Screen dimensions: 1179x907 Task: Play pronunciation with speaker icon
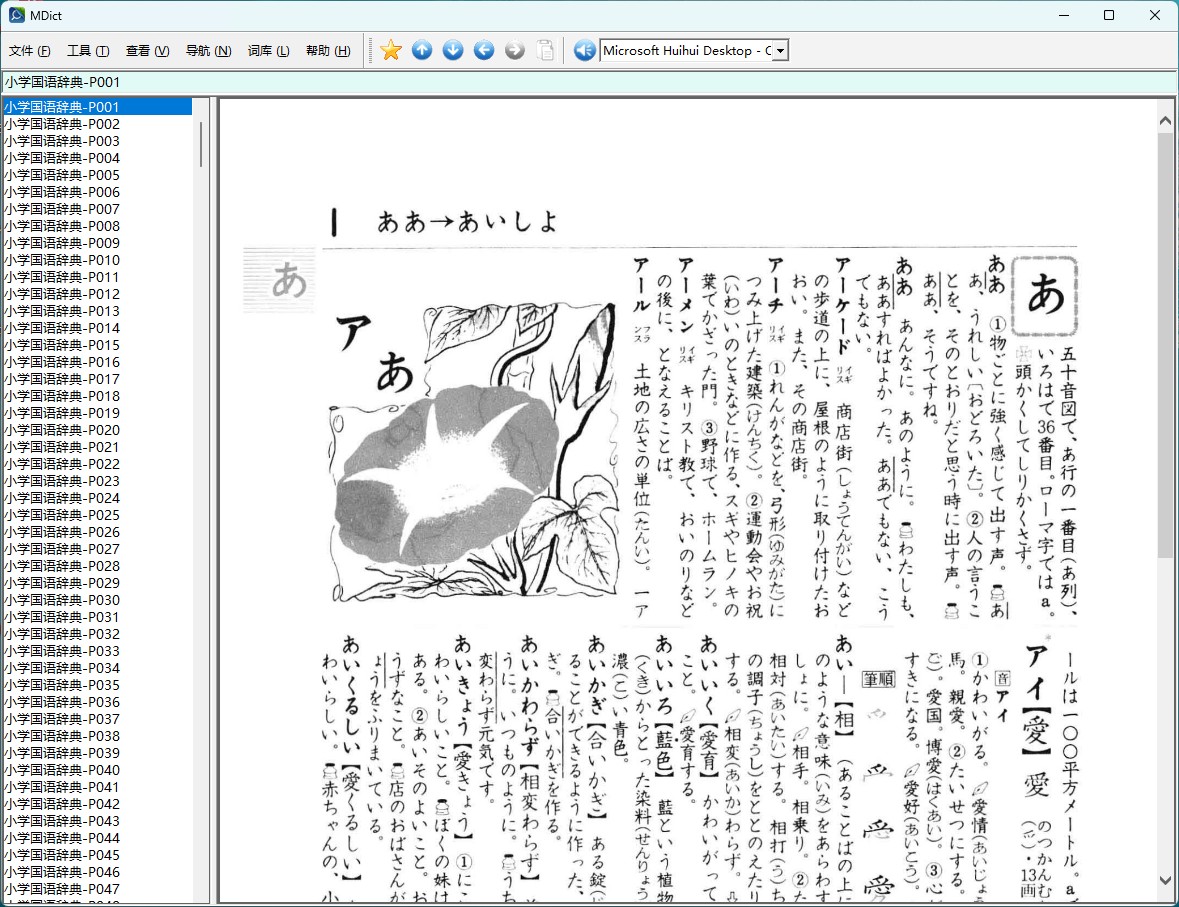click(584, 50)
